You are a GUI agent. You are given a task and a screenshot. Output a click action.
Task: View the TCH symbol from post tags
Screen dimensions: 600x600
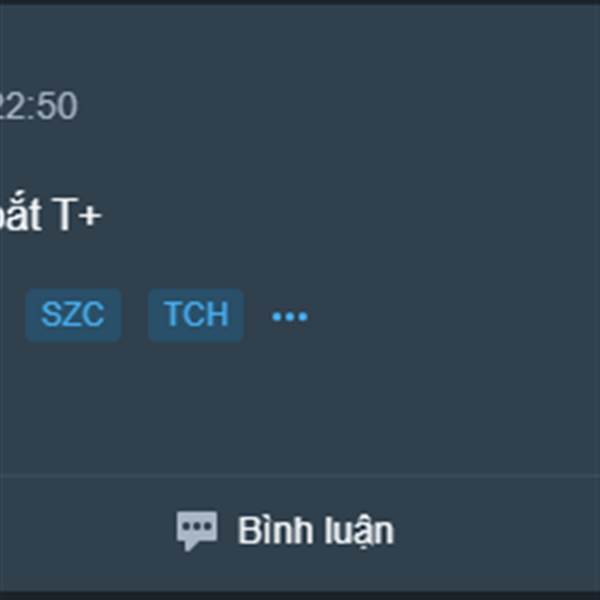click(196, 315)
